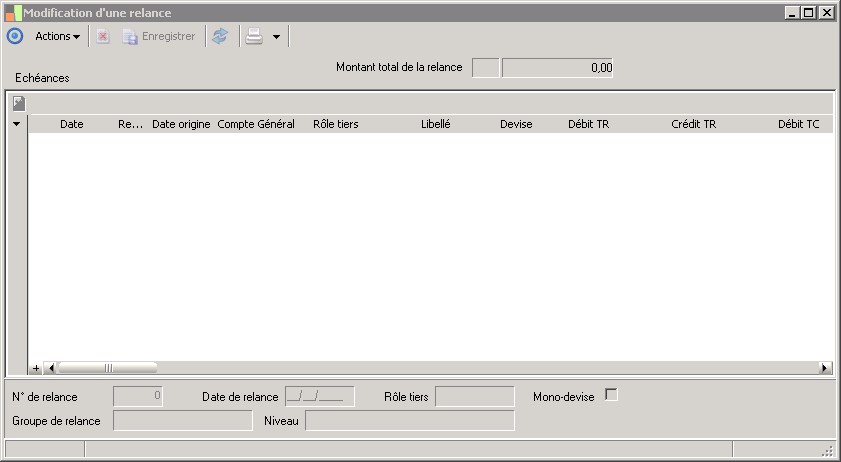Click the Re... column header
The image size is (841, 462).
[x=130, y=124]
